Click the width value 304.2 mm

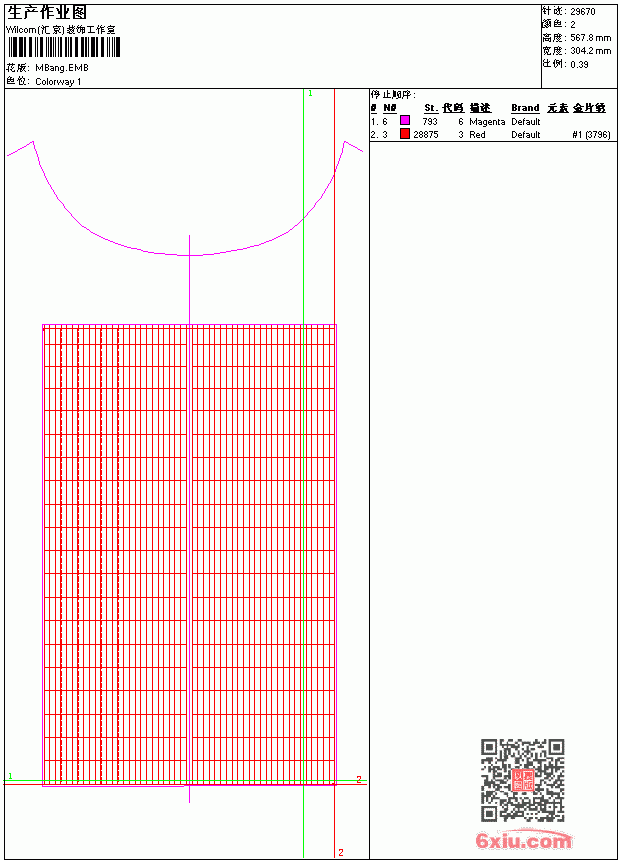coord(590,51)
